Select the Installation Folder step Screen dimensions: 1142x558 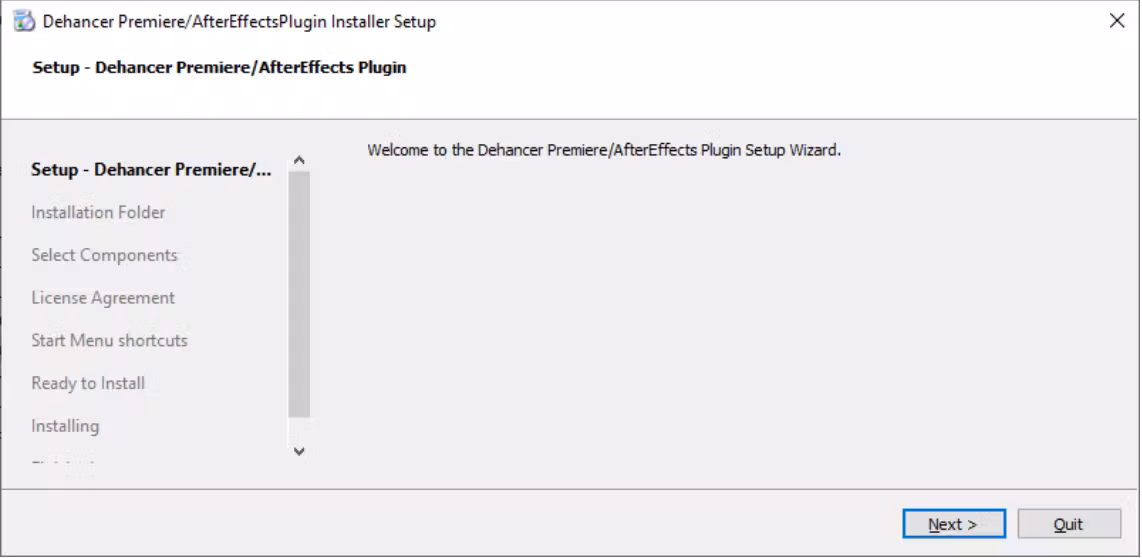click(98, 213)
